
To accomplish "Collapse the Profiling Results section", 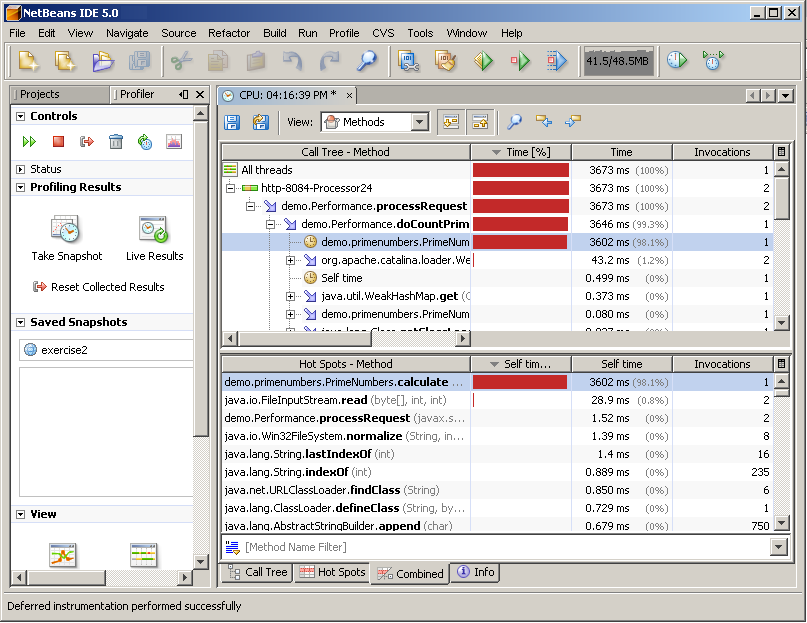I will point(21,187).
